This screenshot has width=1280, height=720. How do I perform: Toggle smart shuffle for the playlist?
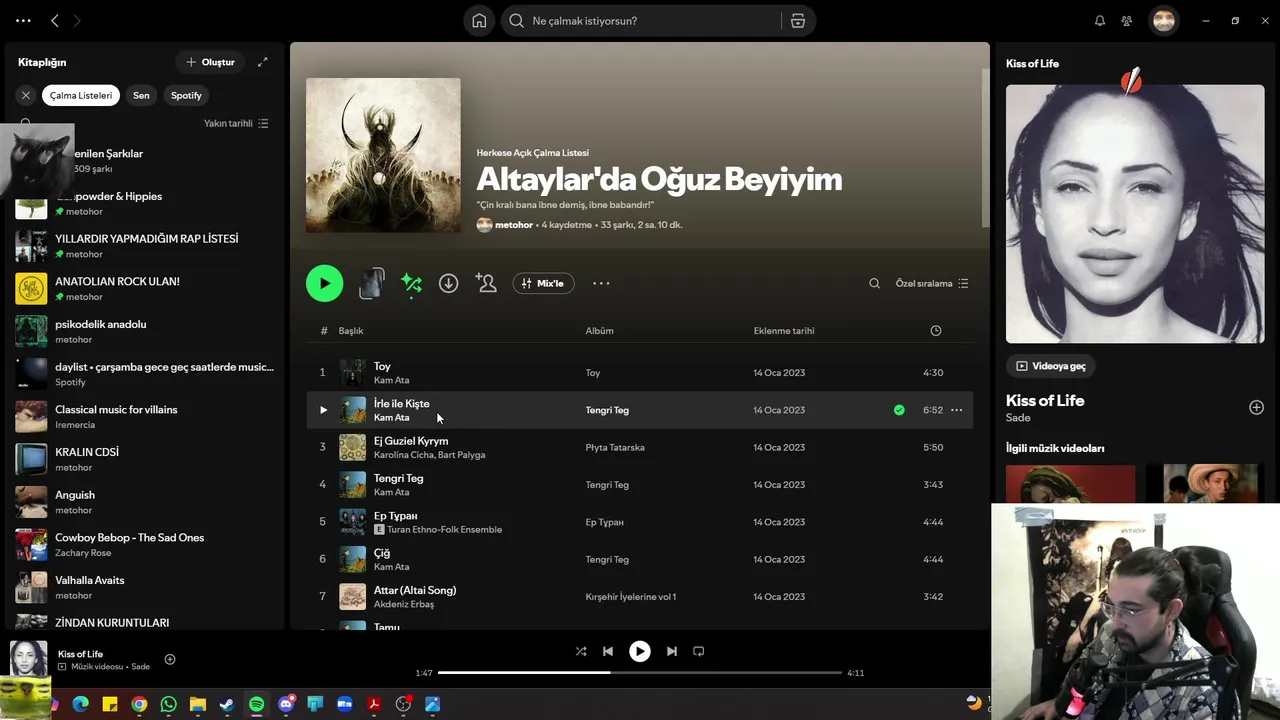[x=411, y=284]
